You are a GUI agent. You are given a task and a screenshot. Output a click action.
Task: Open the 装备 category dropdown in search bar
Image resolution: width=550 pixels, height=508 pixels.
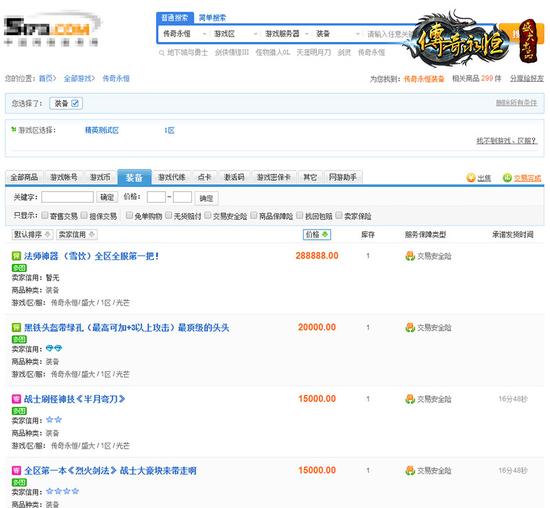(337, 34)
